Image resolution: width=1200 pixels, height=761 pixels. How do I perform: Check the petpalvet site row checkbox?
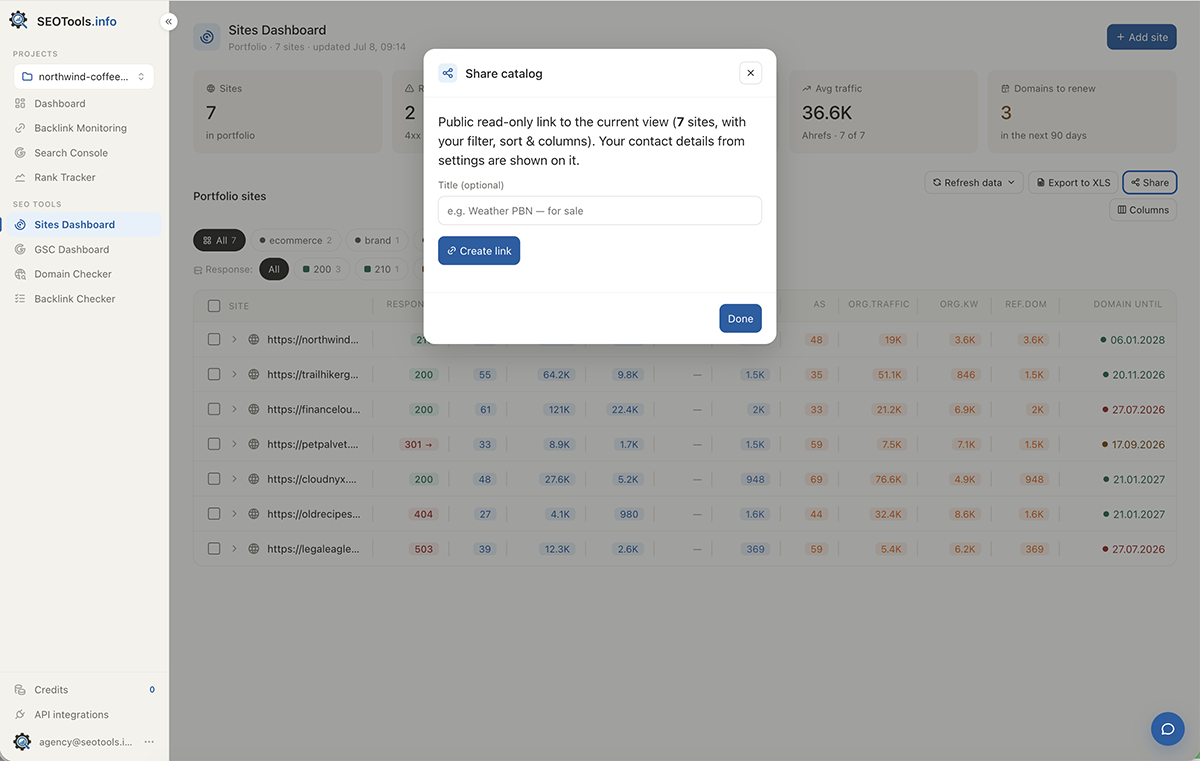pos(214,444)
